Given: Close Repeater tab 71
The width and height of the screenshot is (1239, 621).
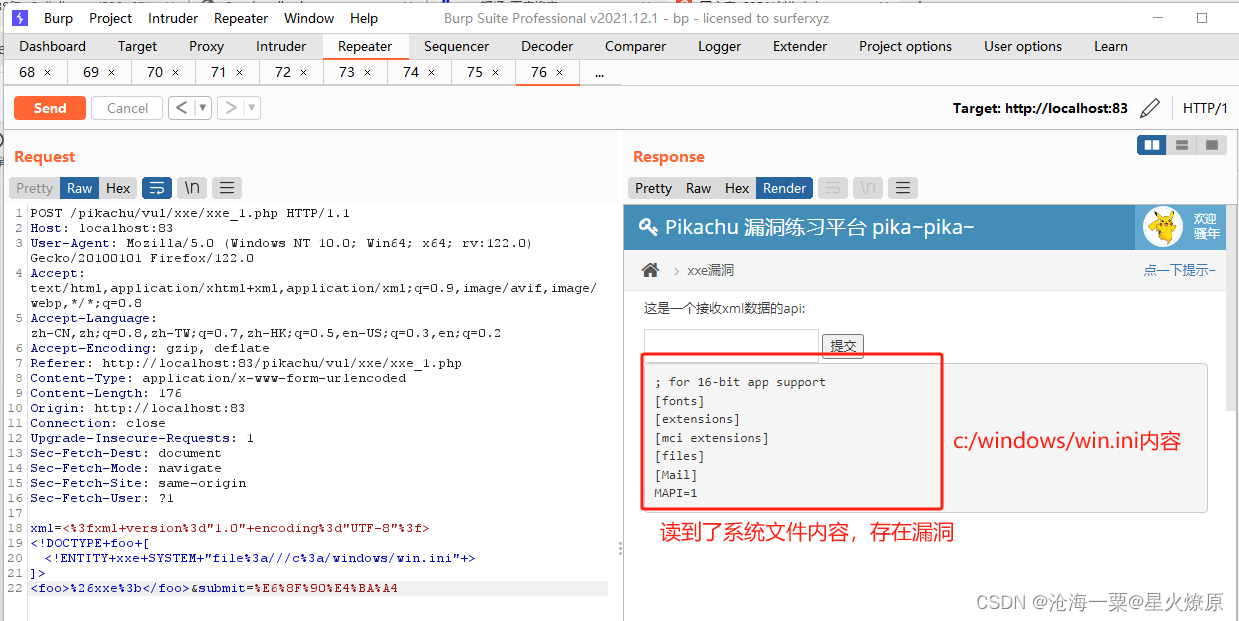Looking at the screenshot, I should point(239,72).
